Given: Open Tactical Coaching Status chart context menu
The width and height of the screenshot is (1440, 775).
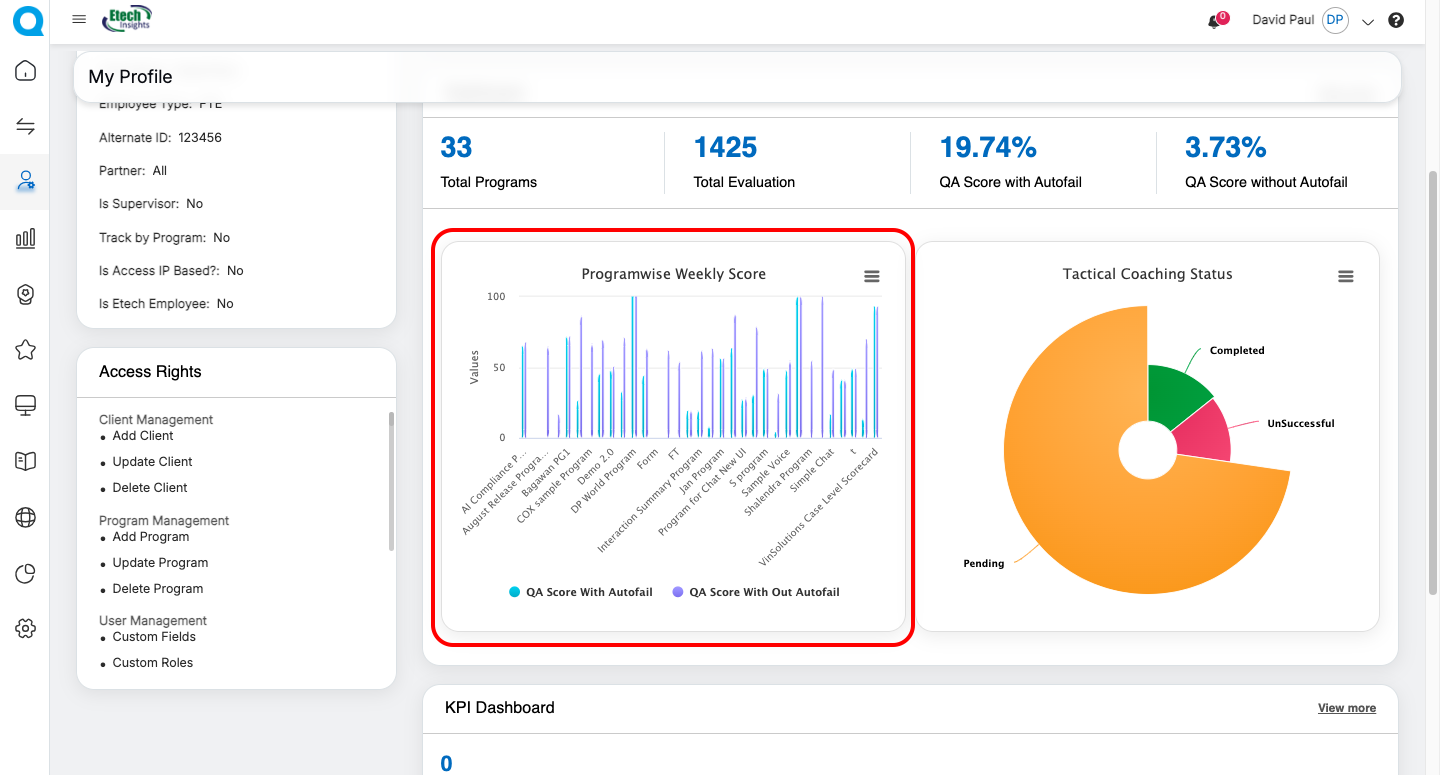Looking at the screenshot, I should pos(1345,276).
